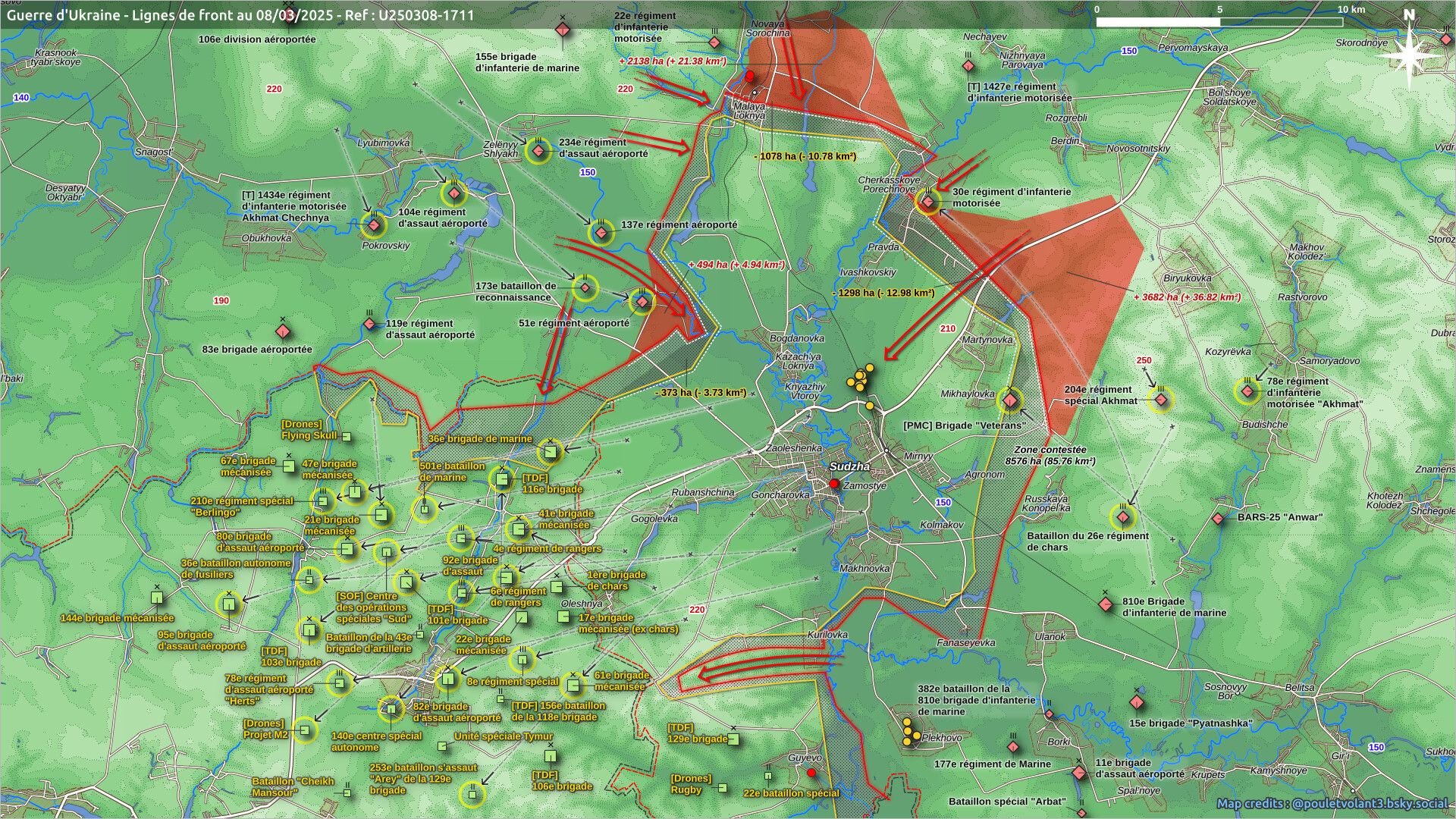Click the '+ 2138 ha' area gain label

tap(673, 61)
